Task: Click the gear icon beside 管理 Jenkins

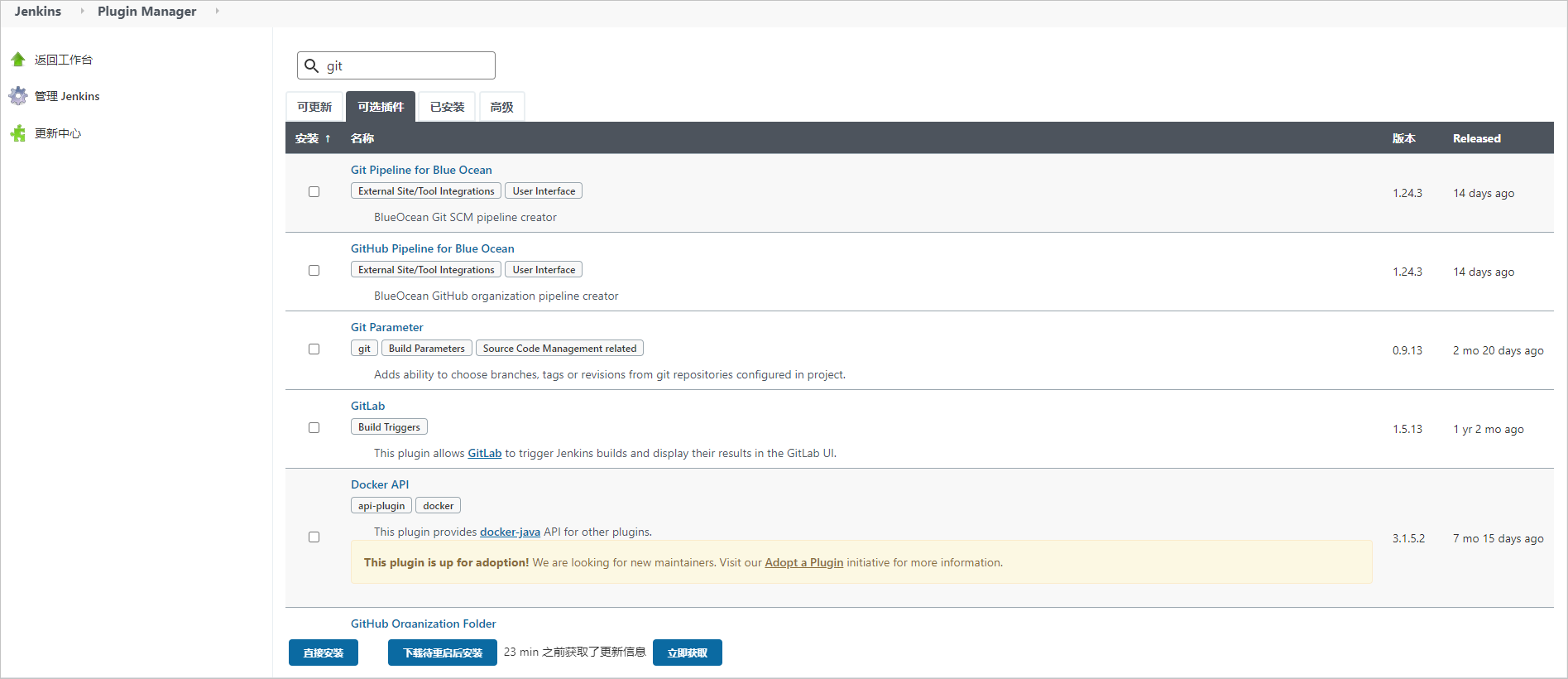Action: point(18,96)
